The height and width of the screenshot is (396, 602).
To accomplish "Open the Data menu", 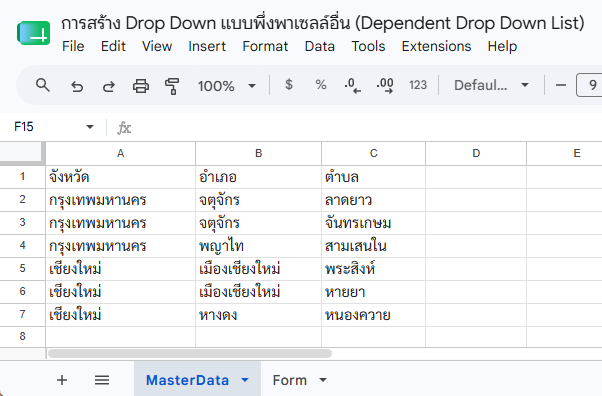I will pyautogui.click(x=320, y=46).
